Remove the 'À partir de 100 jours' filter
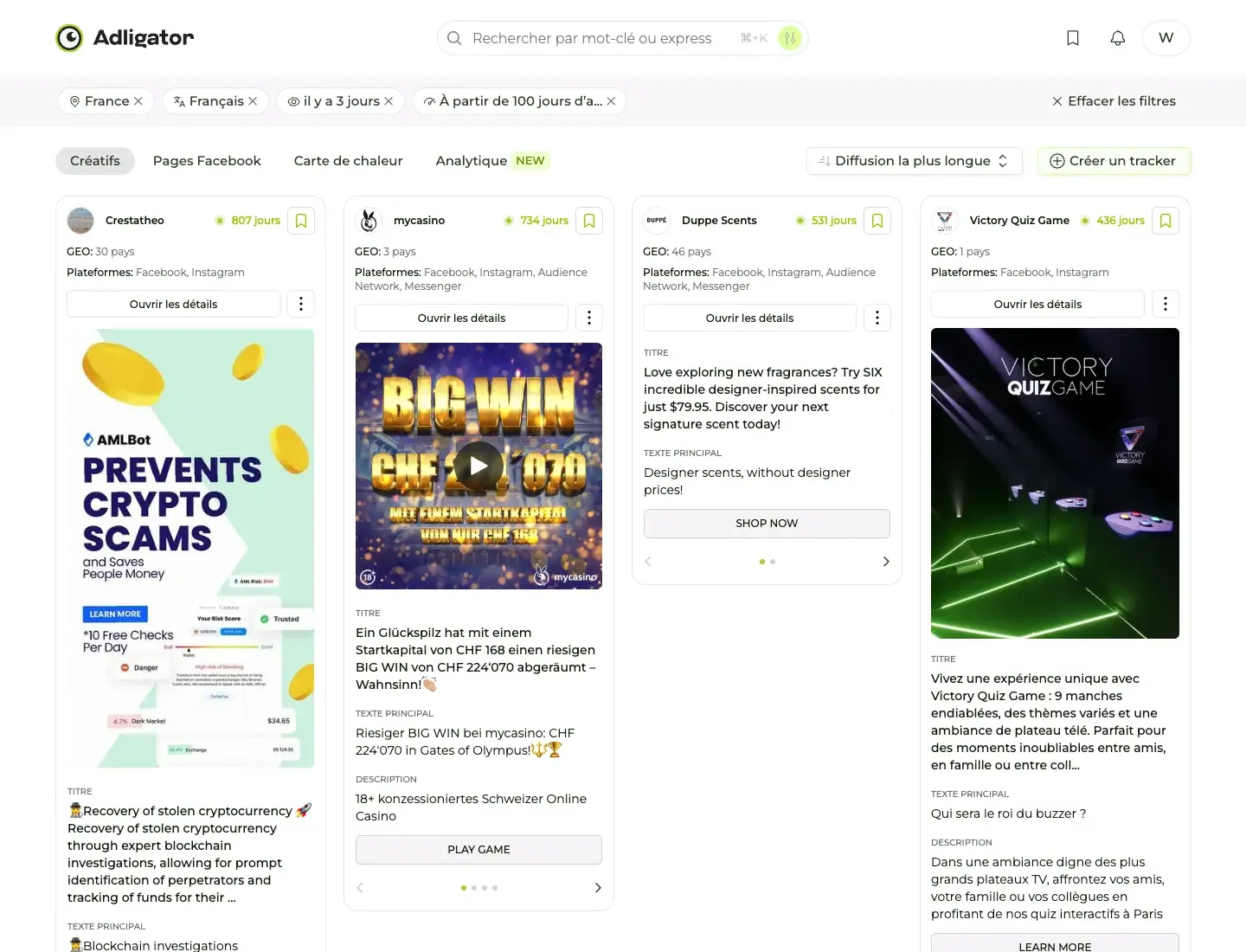 pyautogui.click(x=611, y=101)
